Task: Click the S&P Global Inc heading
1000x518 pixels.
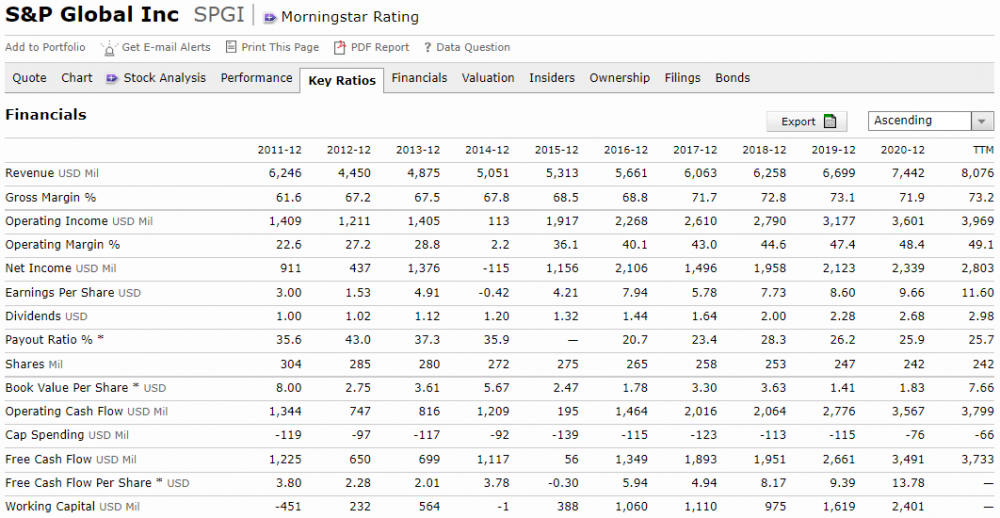Action: pyautogui.click(x=92, y=15)
